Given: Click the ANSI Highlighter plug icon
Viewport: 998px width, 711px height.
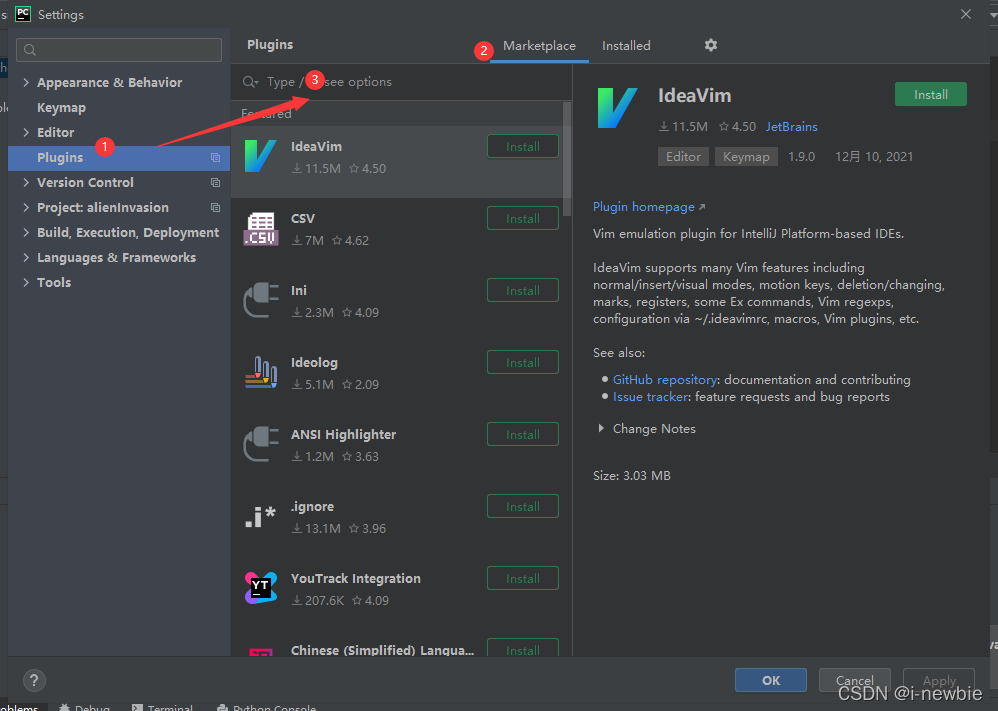Looking at the screenshot, I should (260, 444).
